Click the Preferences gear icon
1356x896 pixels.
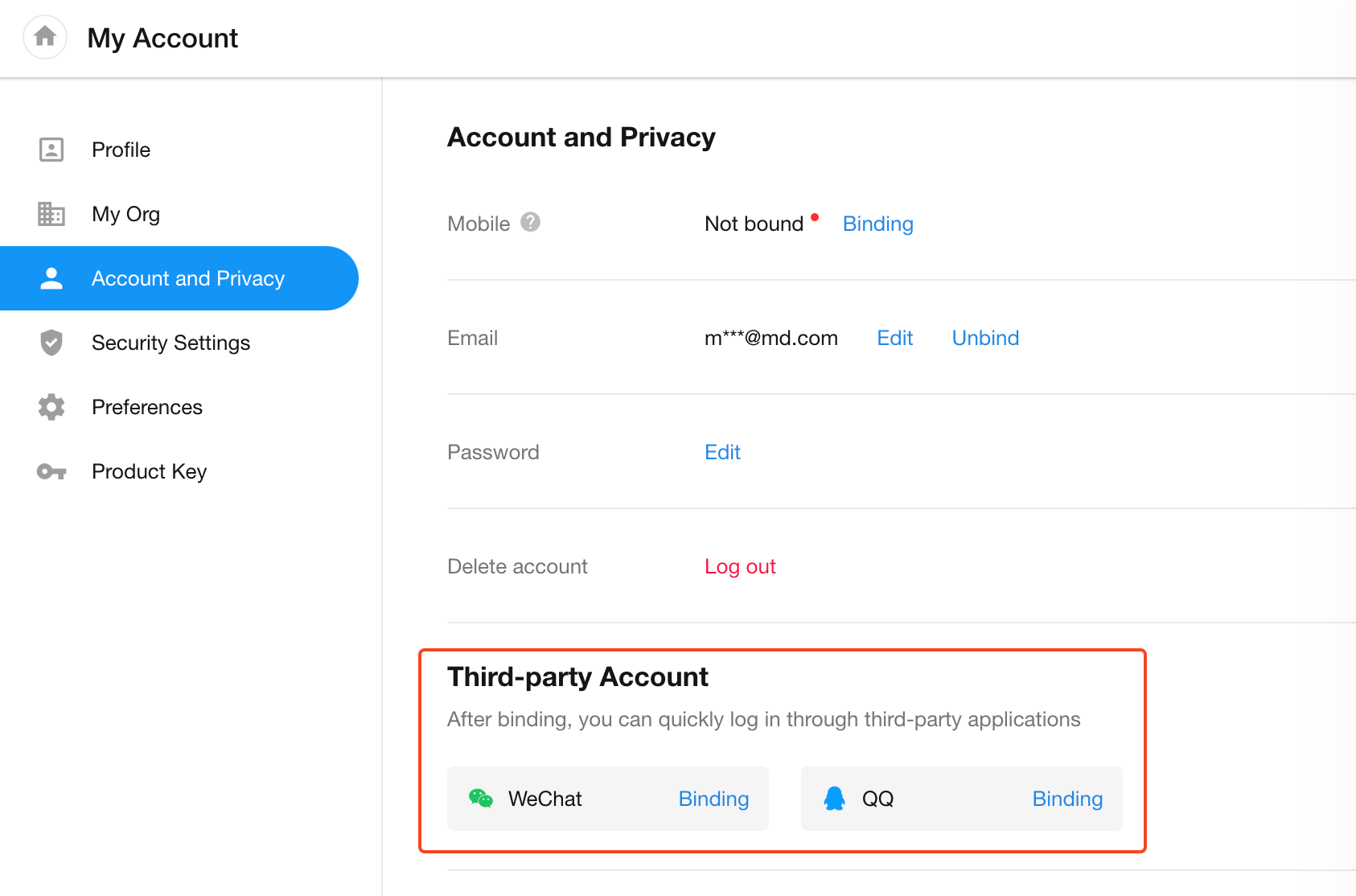point(51,407)
